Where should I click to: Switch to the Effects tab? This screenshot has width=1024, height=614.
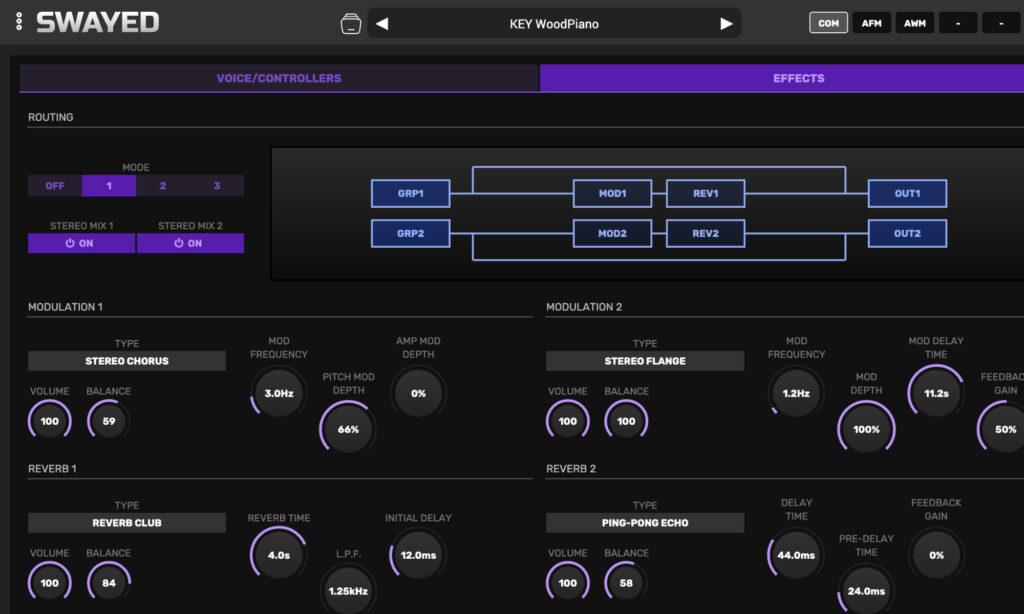pos(798,78)
